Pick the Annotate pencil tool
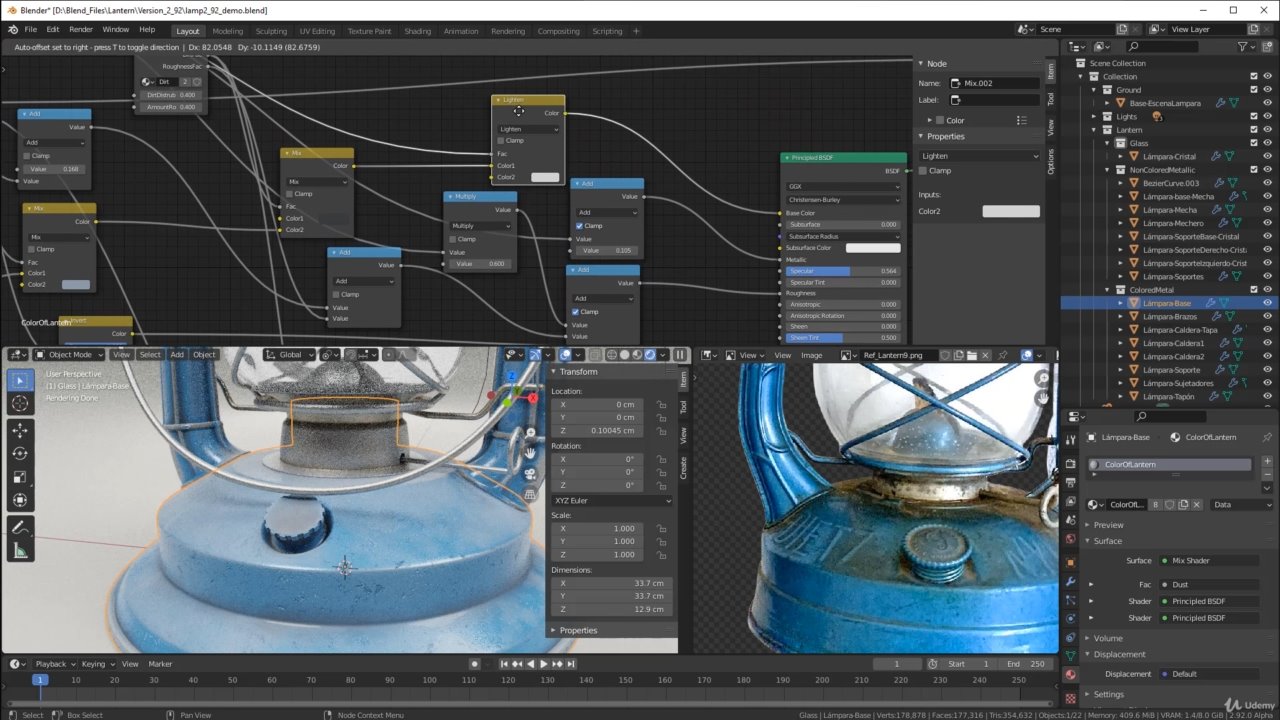The height and width of the screenshot is (720, 1280). 20,527
